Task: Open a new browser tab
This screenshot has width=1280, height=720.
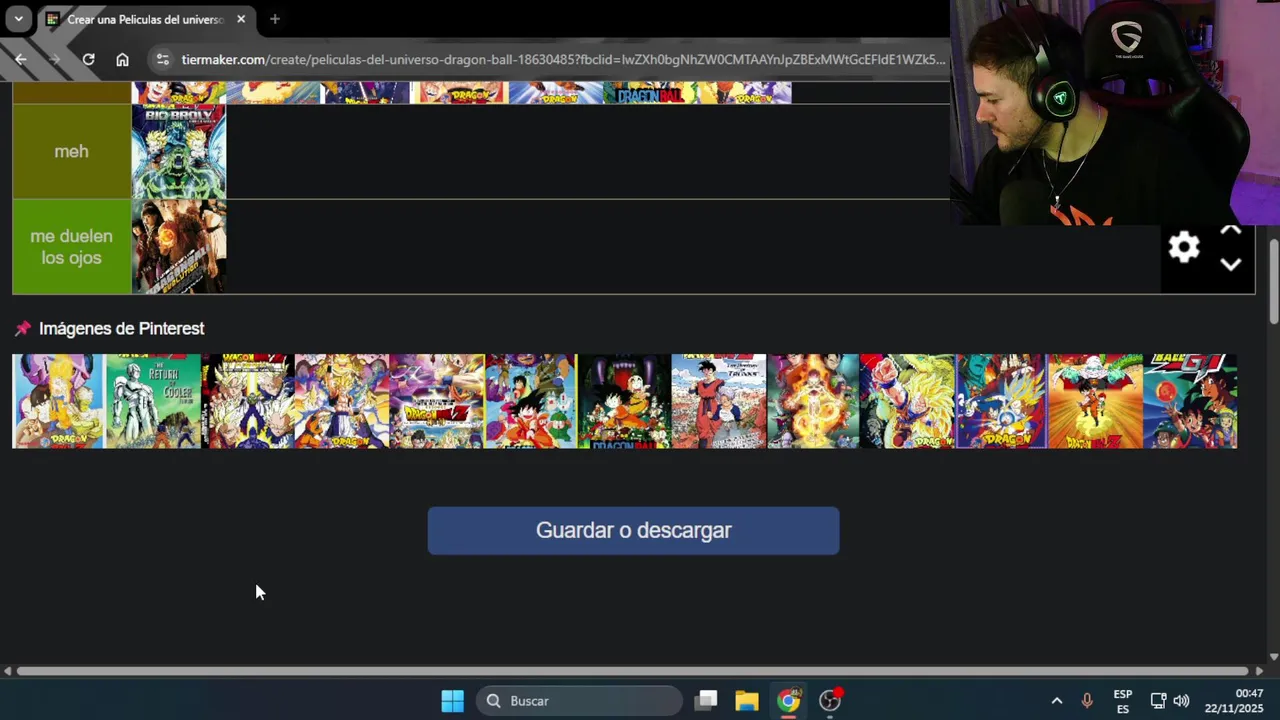Action: [x=274, y=19]
